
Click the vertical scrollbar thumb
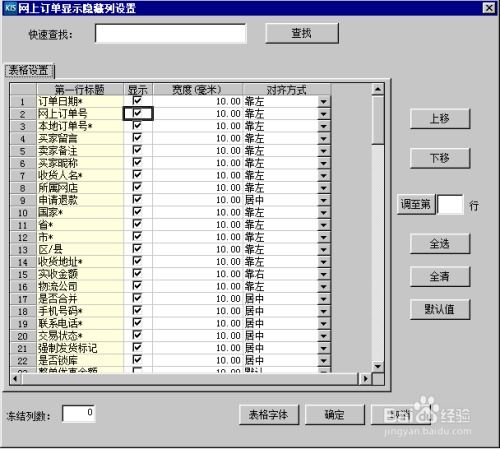coord(378,120)
